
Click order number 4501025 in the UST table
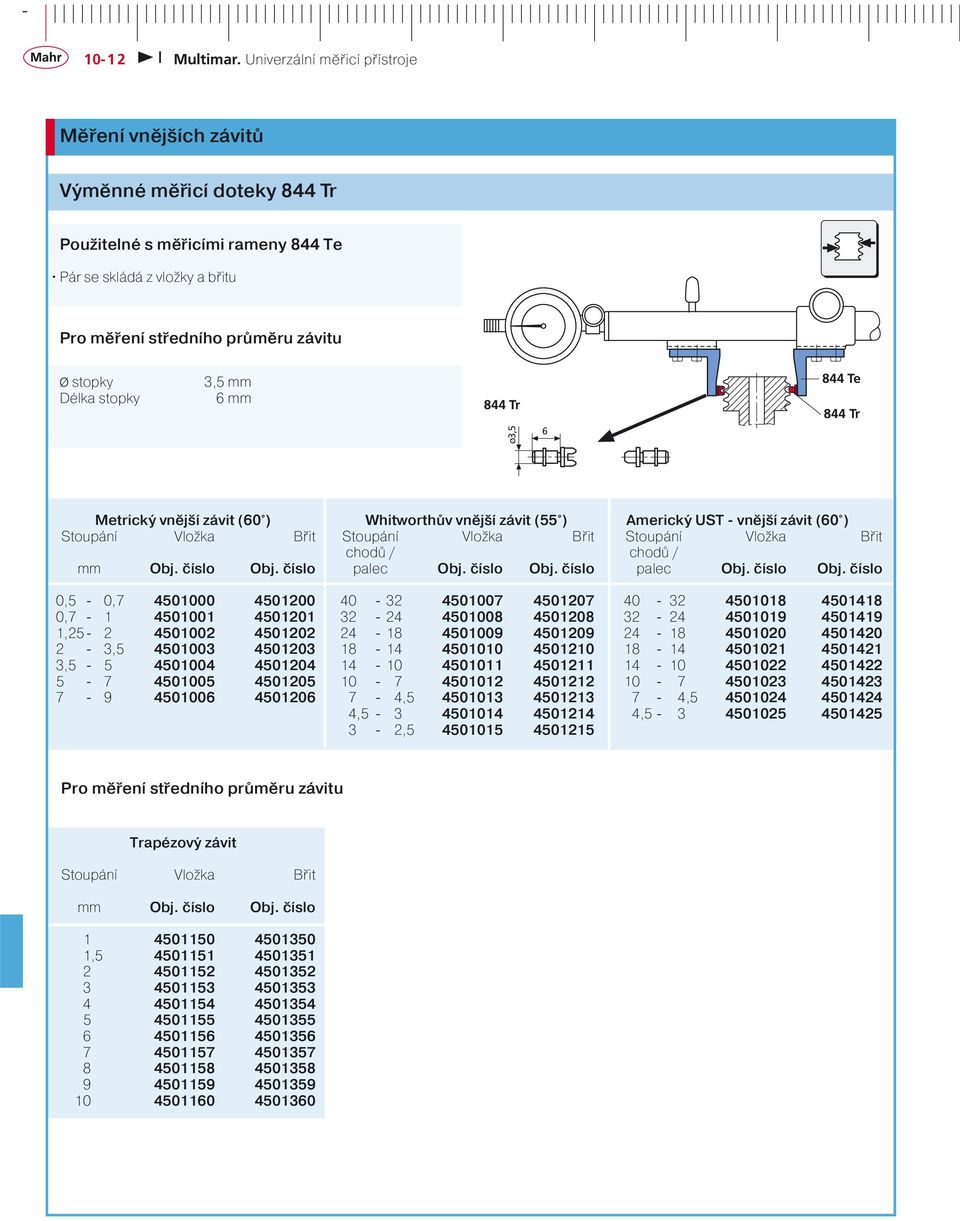pos(756,713)
